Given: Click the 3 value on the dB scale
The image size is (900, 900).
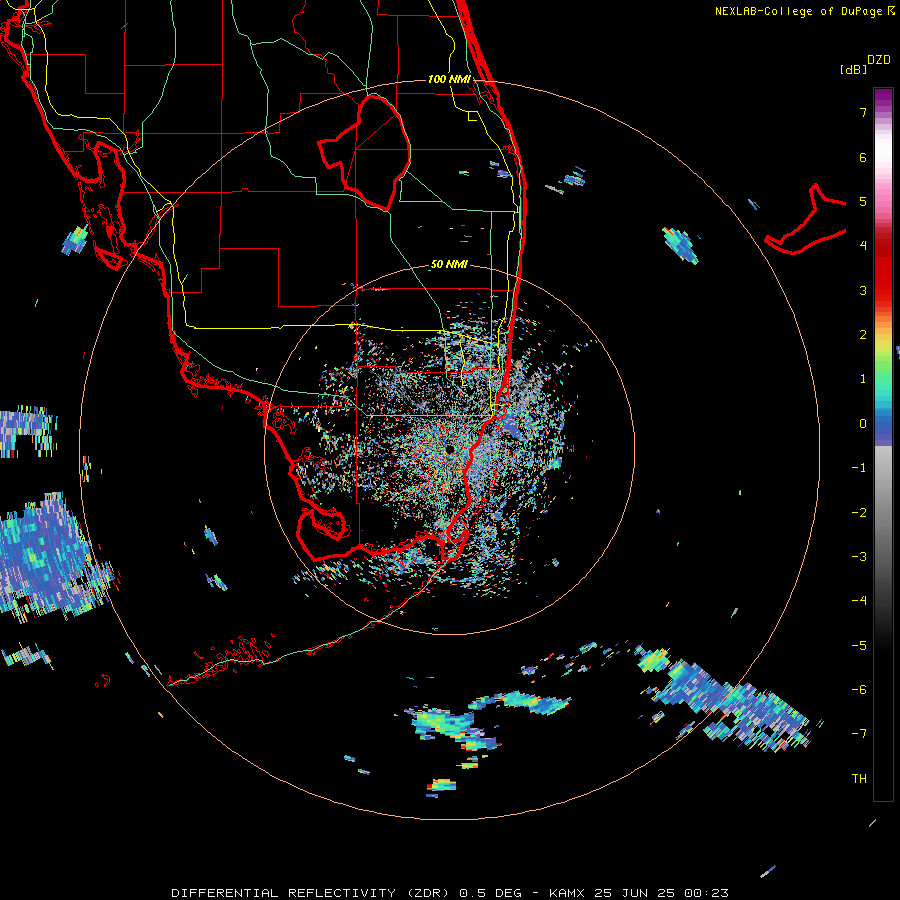Looking at the screenshot, I should point(863,290).
